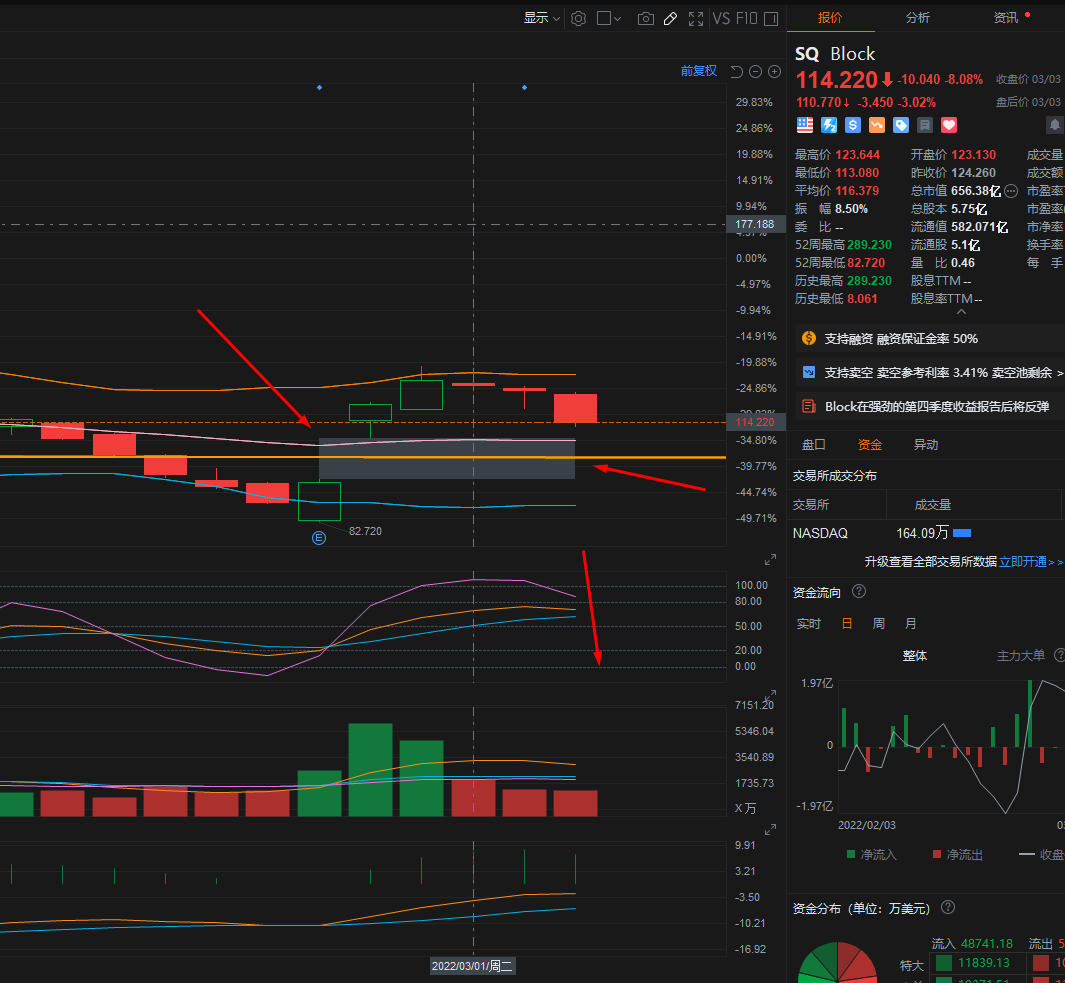Click the first blue diamond event marker
The height and width of the screenshot is (983, 1065).
point(319,88)
